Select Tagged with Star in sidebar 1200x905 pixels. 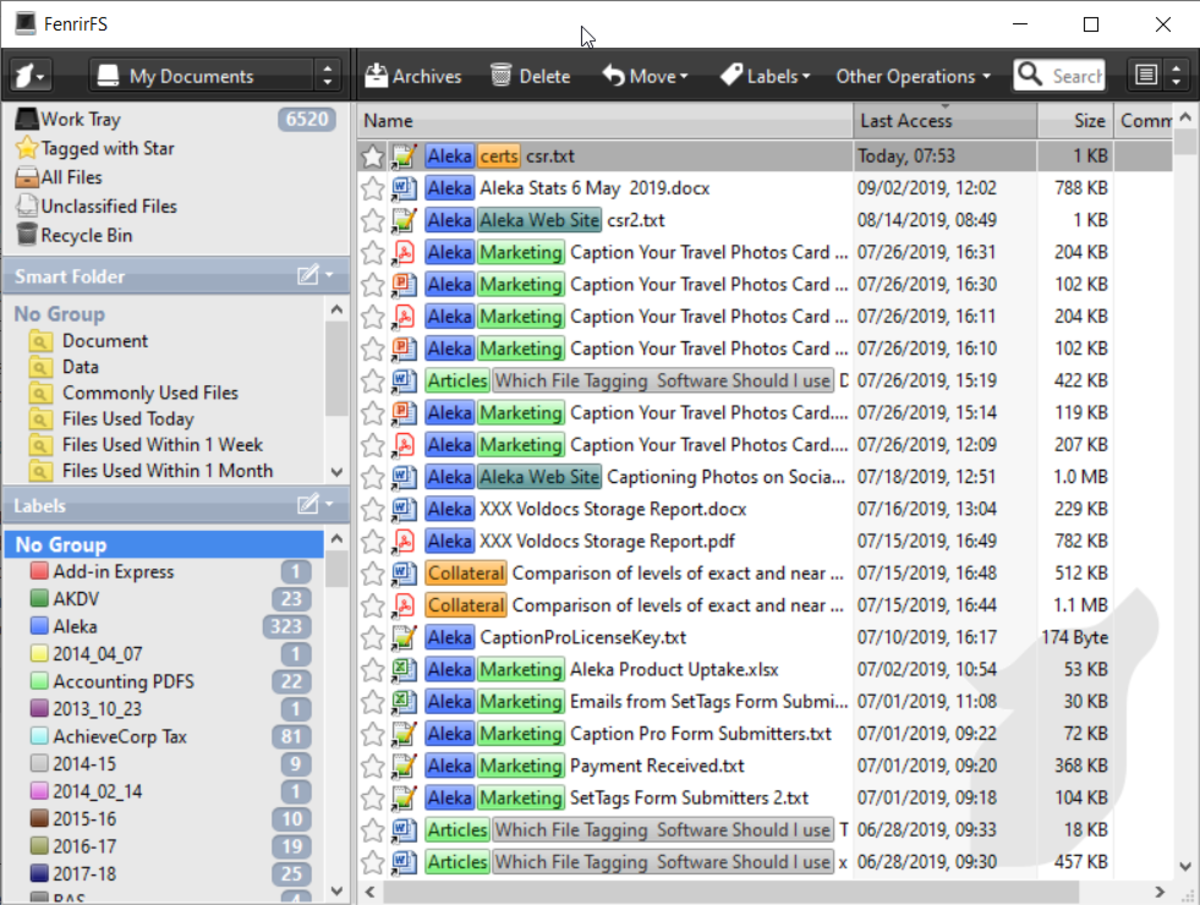107,148
